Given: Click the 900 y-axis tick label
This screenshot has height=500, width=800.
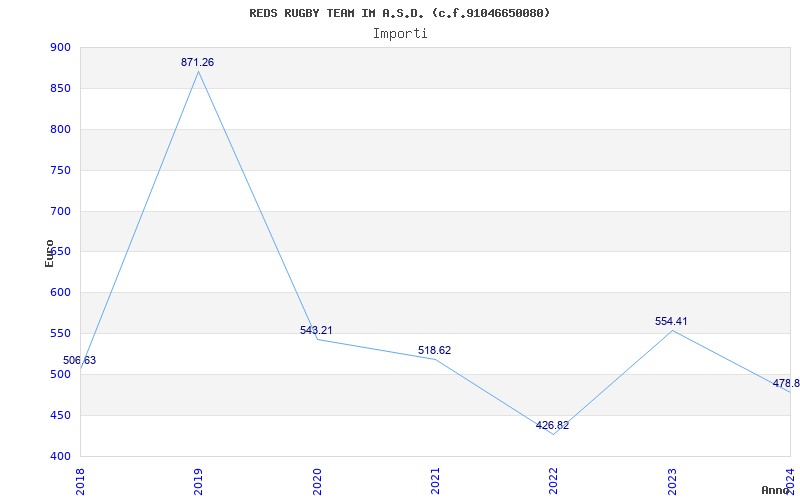Looking at the screenshot, I should point(60,47).
